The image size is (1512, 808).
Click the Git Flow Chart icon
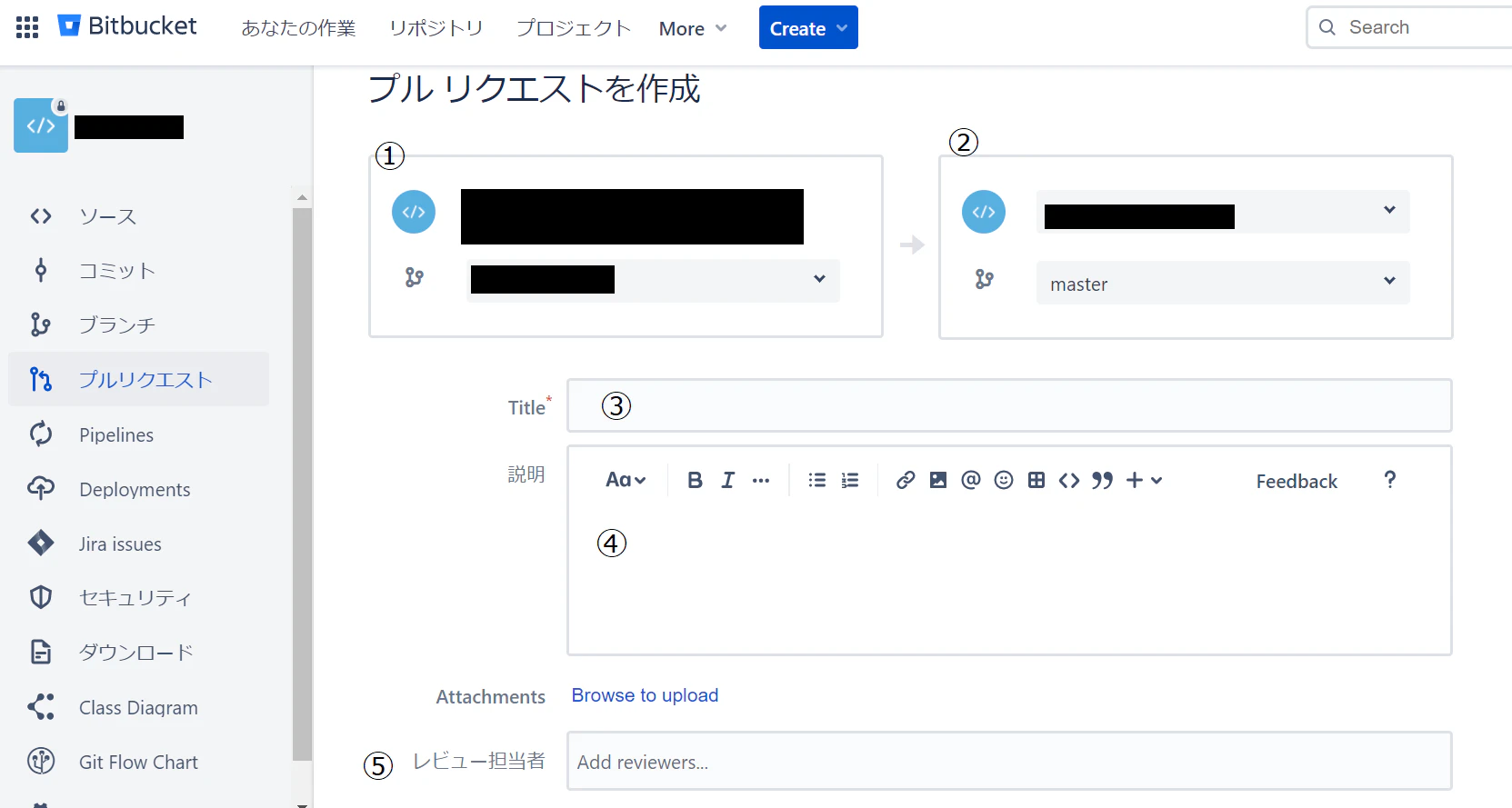(x=41, y=761)
